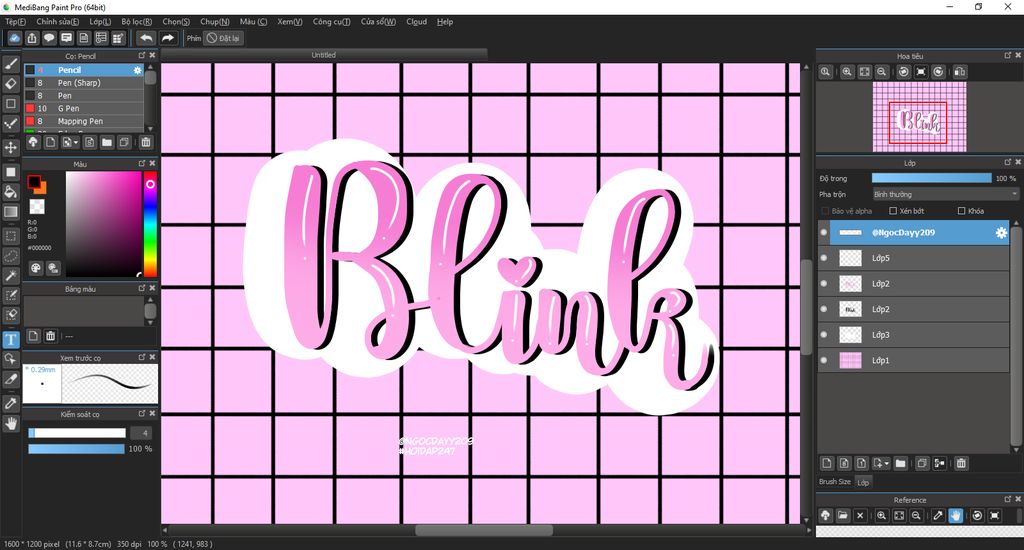Image resolution: width=1024 pixels, height=550 pixels.
Task: Toggle the Khóa lock checkbox
Action: [961, 211]
